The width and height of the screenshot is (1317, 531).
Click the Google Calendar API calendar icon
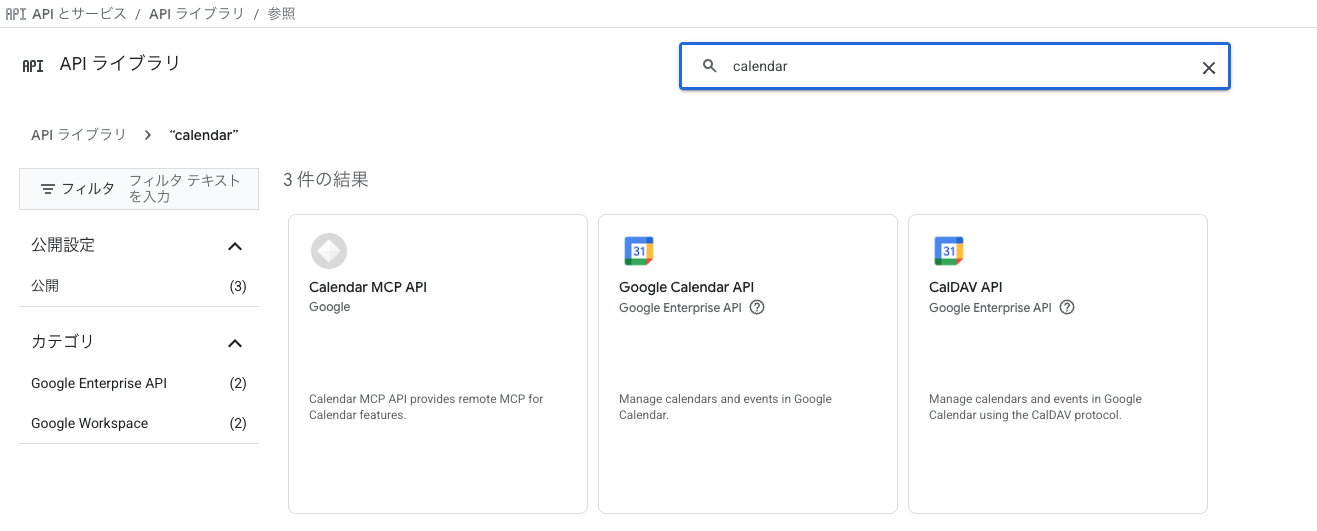tap(639, 251)
